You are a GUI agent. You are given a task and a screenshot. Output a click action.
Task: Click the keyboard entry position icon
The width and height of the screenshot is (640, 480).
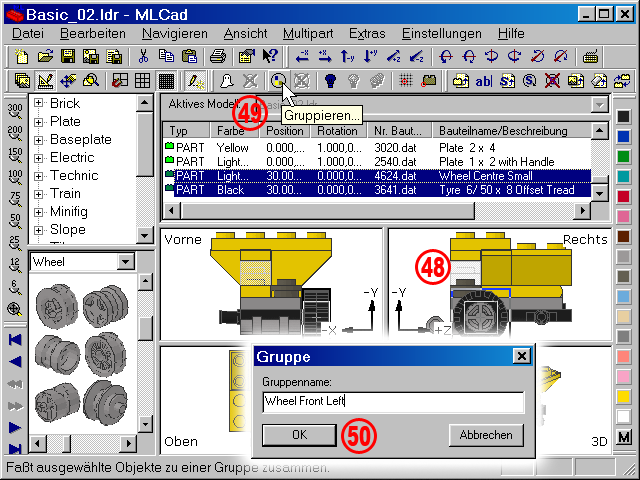(591, 56)
